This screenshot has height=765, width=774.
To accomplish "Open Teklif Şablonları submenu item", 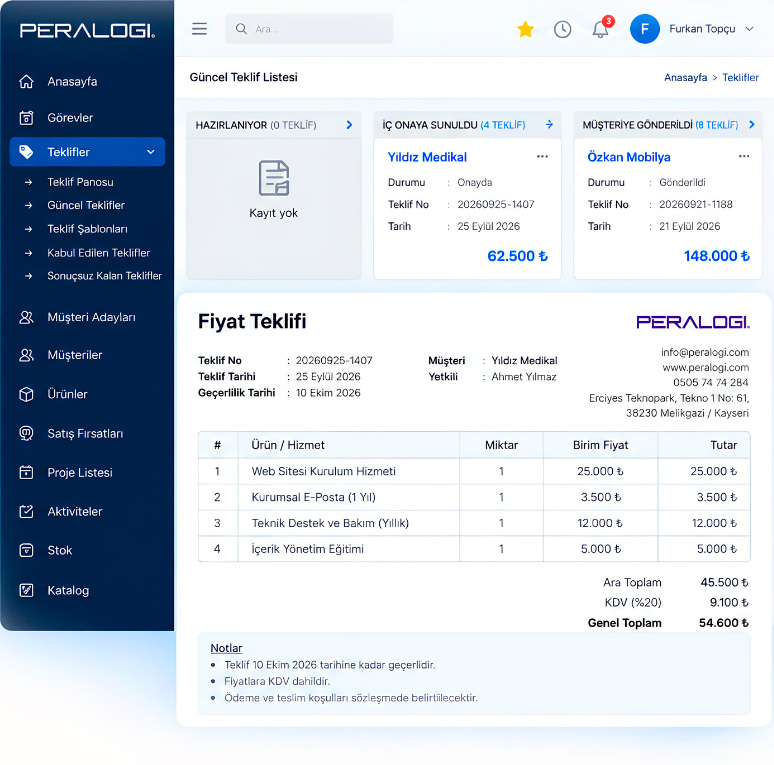I will [87, 229].
